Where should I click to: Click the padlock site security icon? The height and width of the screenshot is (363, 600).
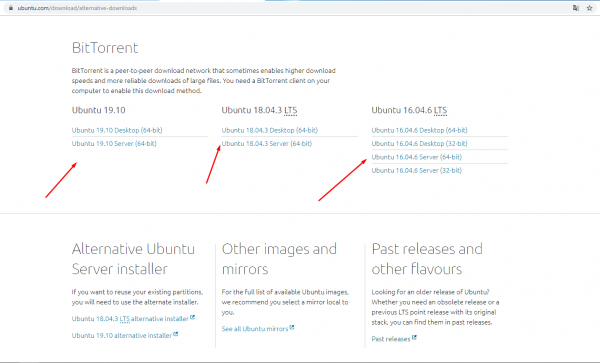pyautogui.click(x=11, y=8)
